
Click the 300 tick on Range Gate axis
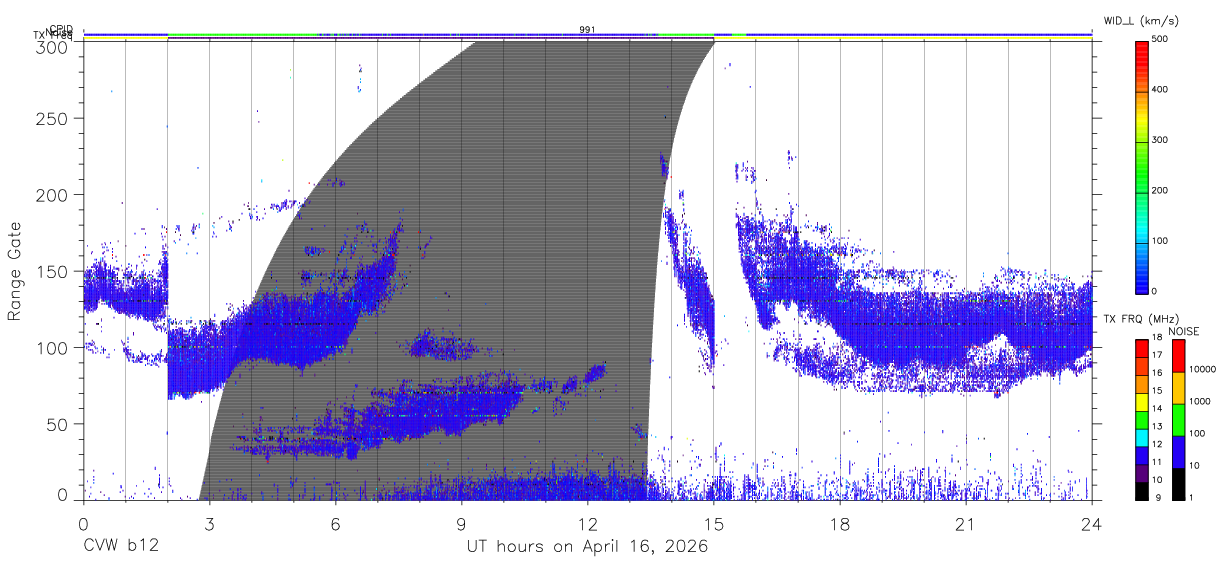coord(51,46)
